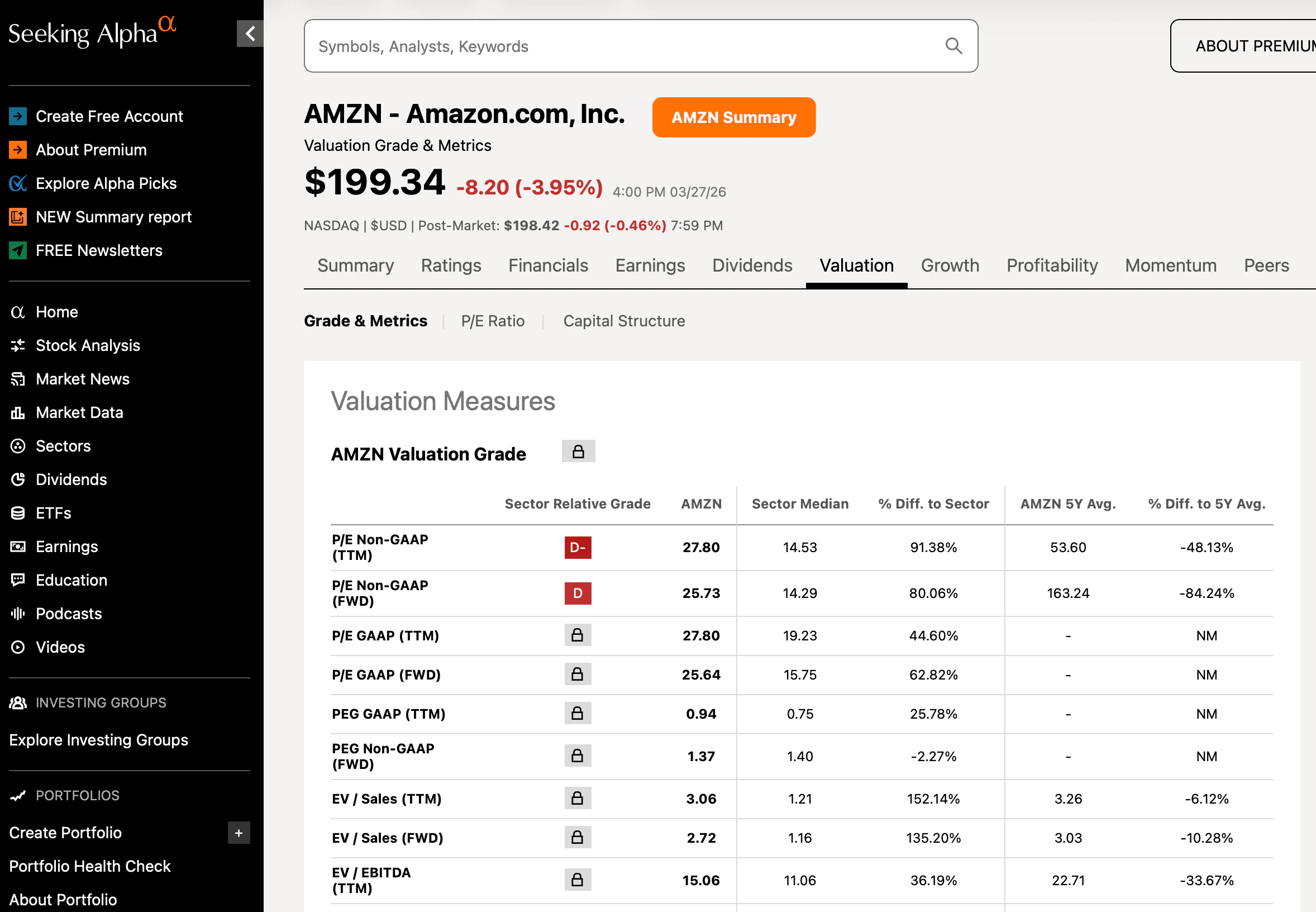Open Explore Investing Groups link
This screenshot has width=1316, height=912.
pos(98,740)
